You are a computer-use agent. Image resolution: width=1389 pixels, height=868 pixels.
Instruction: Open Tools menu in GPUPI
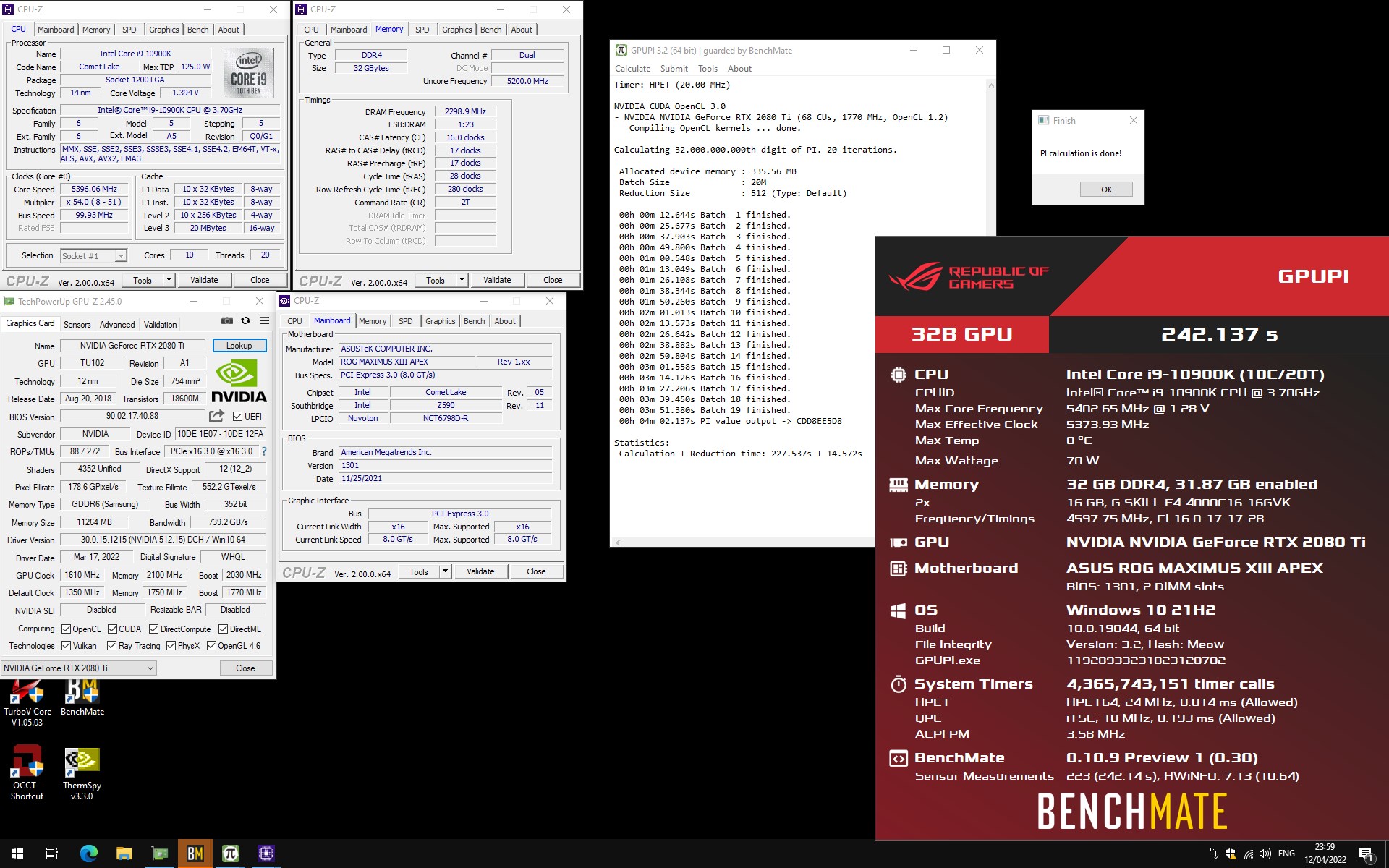[708, 69]
